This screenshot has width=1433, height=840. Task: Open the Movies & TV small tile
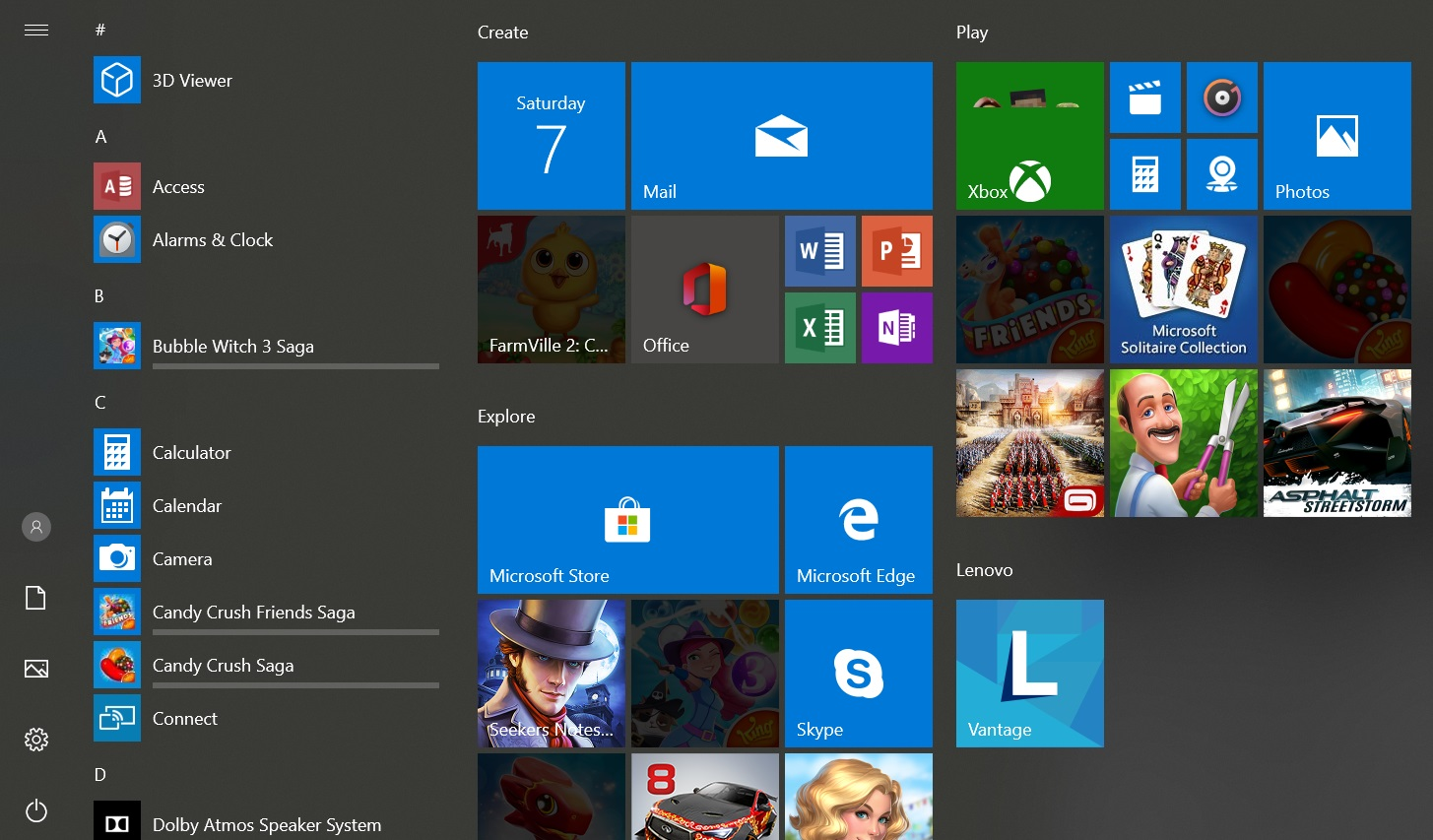pyautogui.click(x=1145, y=97)
